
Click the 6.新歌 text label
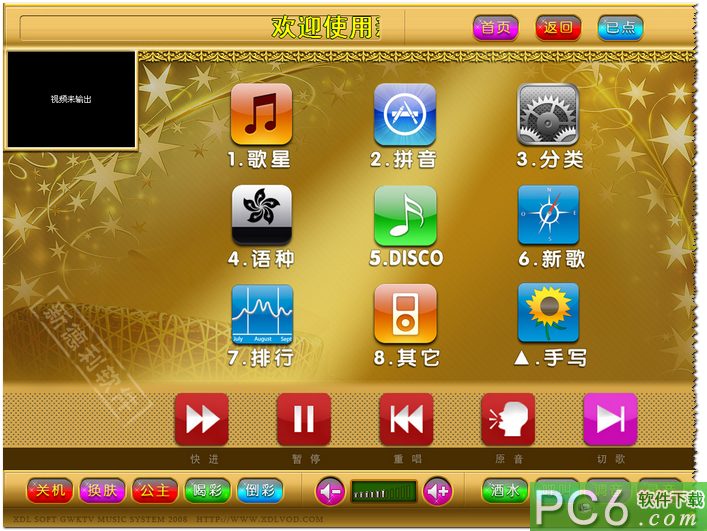click(551, 259)
